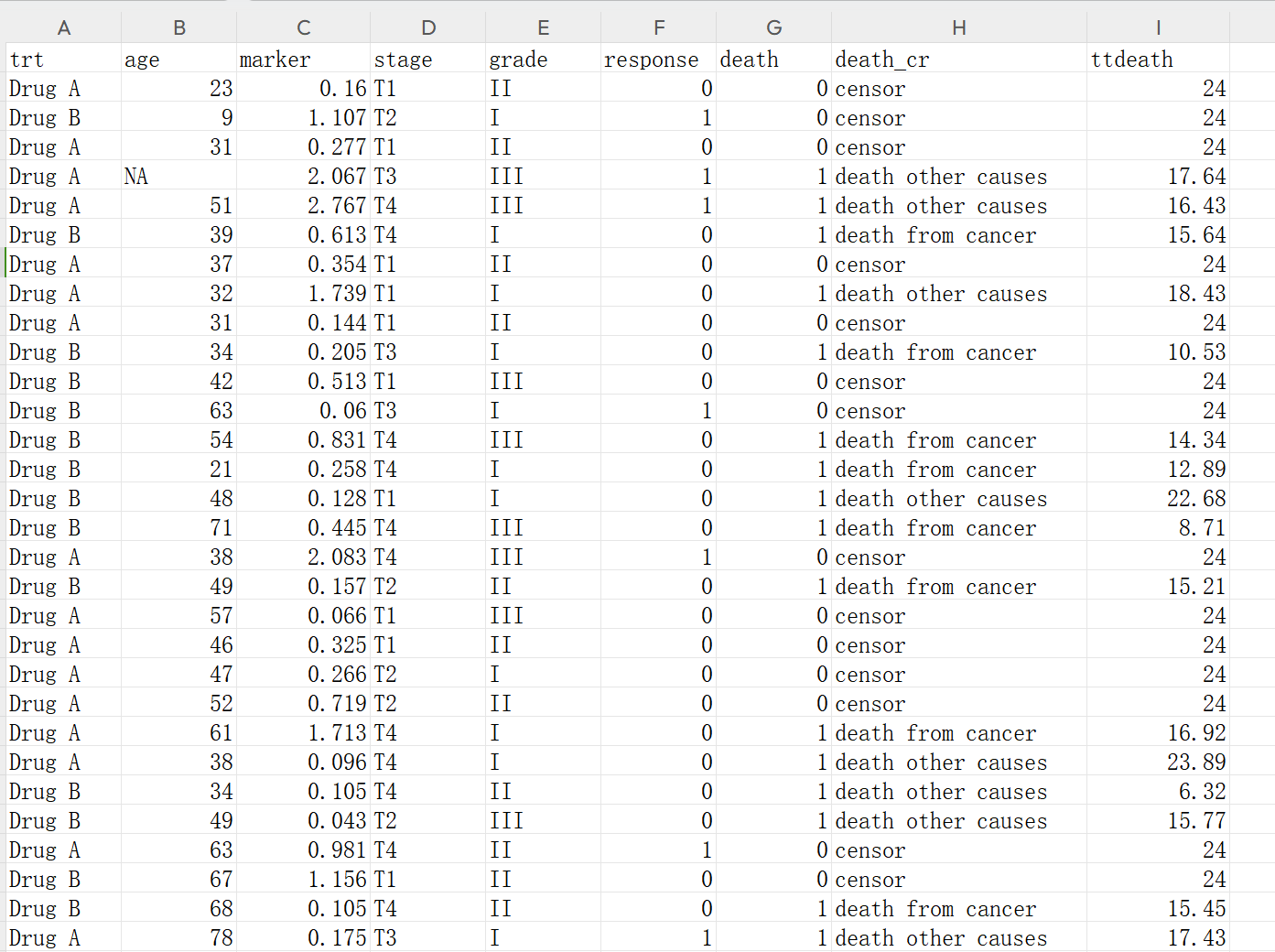Viewport: 1275px width, 952px height.
Task: Select marker cell 2.767
Action: tap(303, 205)
